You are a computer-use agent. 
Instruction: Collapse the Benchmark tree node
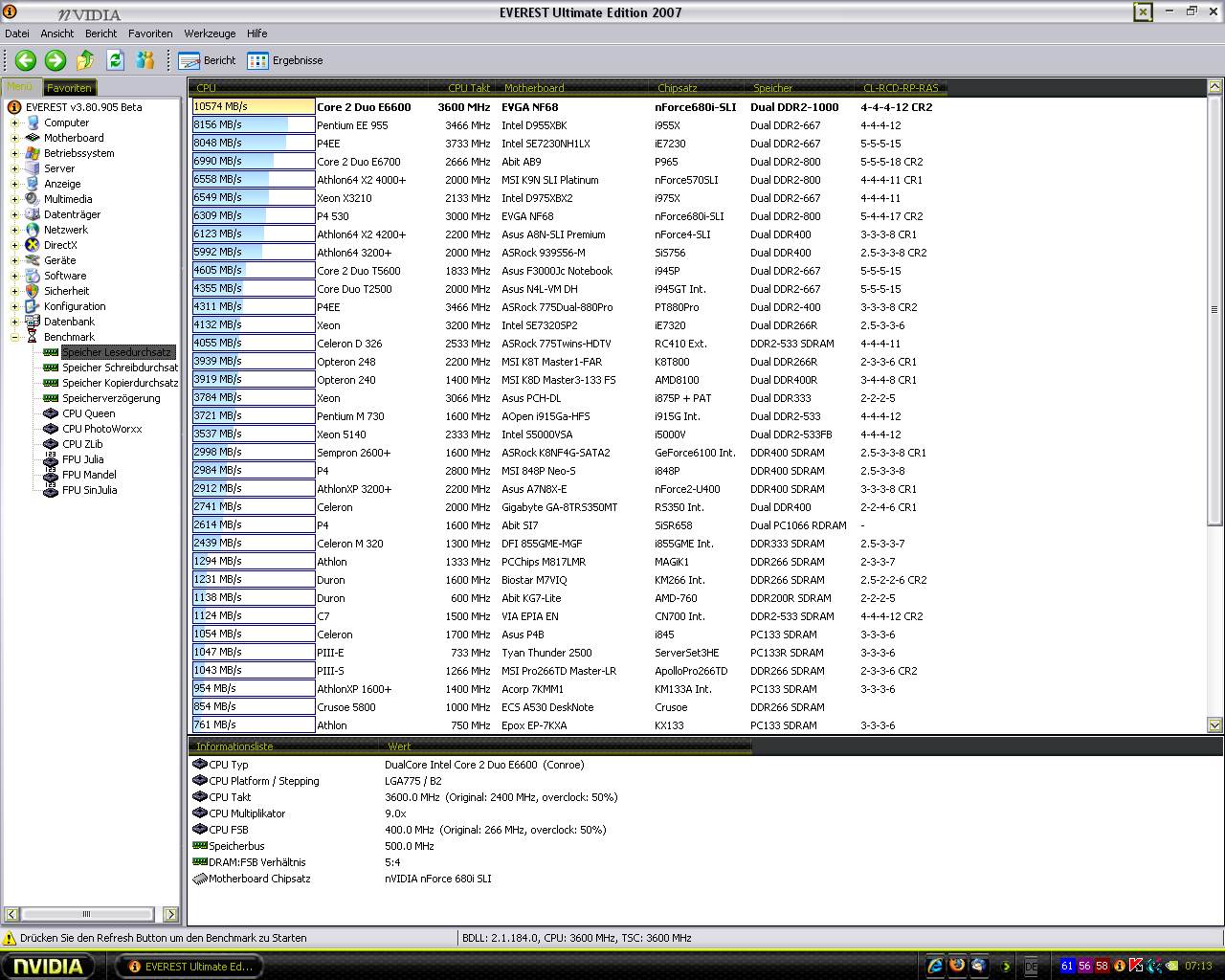[x=15, y=337]
